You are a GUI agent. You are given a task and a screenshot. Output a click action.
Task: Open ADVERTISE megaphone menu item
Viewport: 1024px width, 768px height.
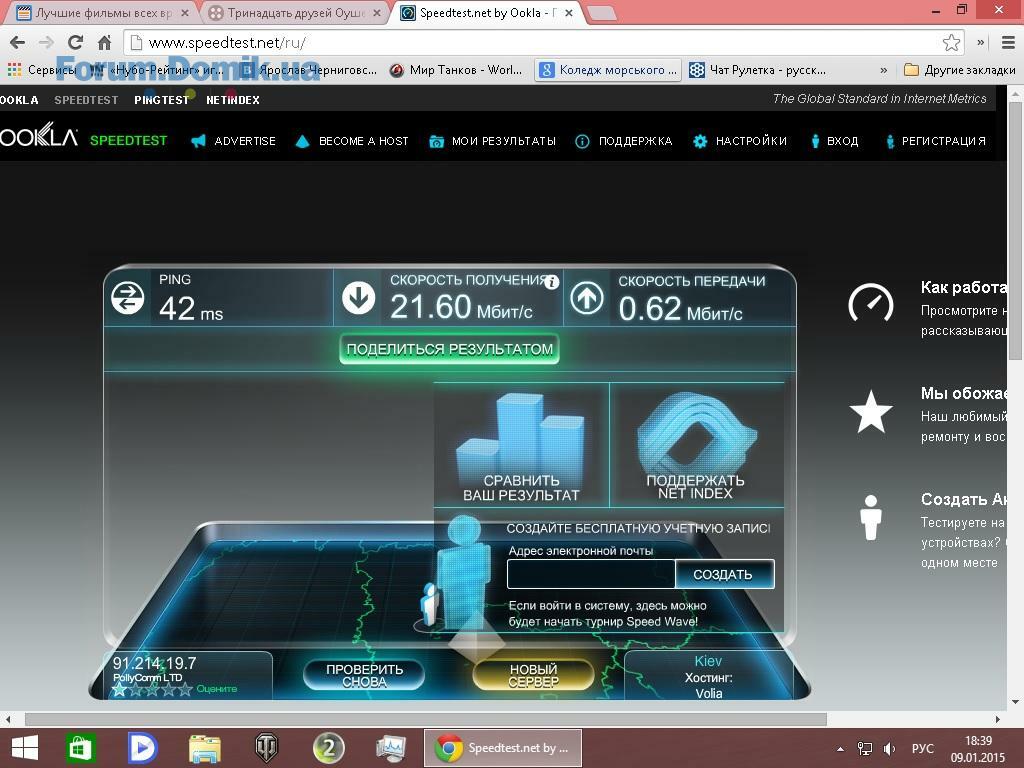[233, 141]
